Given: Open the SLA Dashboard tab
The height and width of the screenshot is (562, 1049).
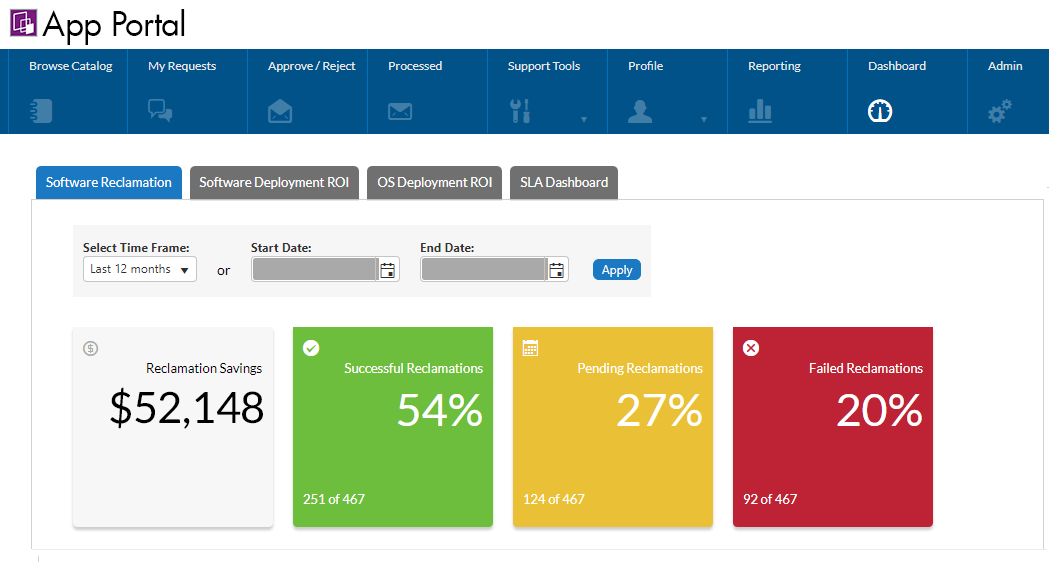Looking at the screenshot, I should 564,183.
